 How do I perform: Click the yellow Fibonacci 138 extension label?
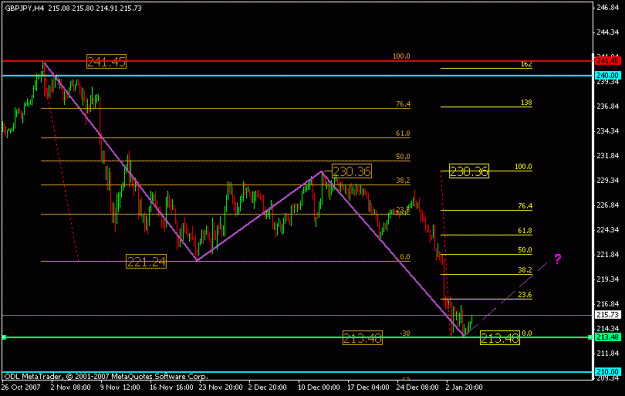(x=527, y=103)
